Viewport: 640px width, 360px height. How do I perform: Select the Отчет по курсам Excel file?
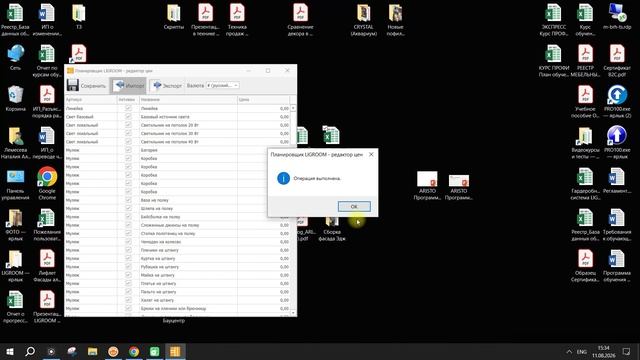click(47, 60)
